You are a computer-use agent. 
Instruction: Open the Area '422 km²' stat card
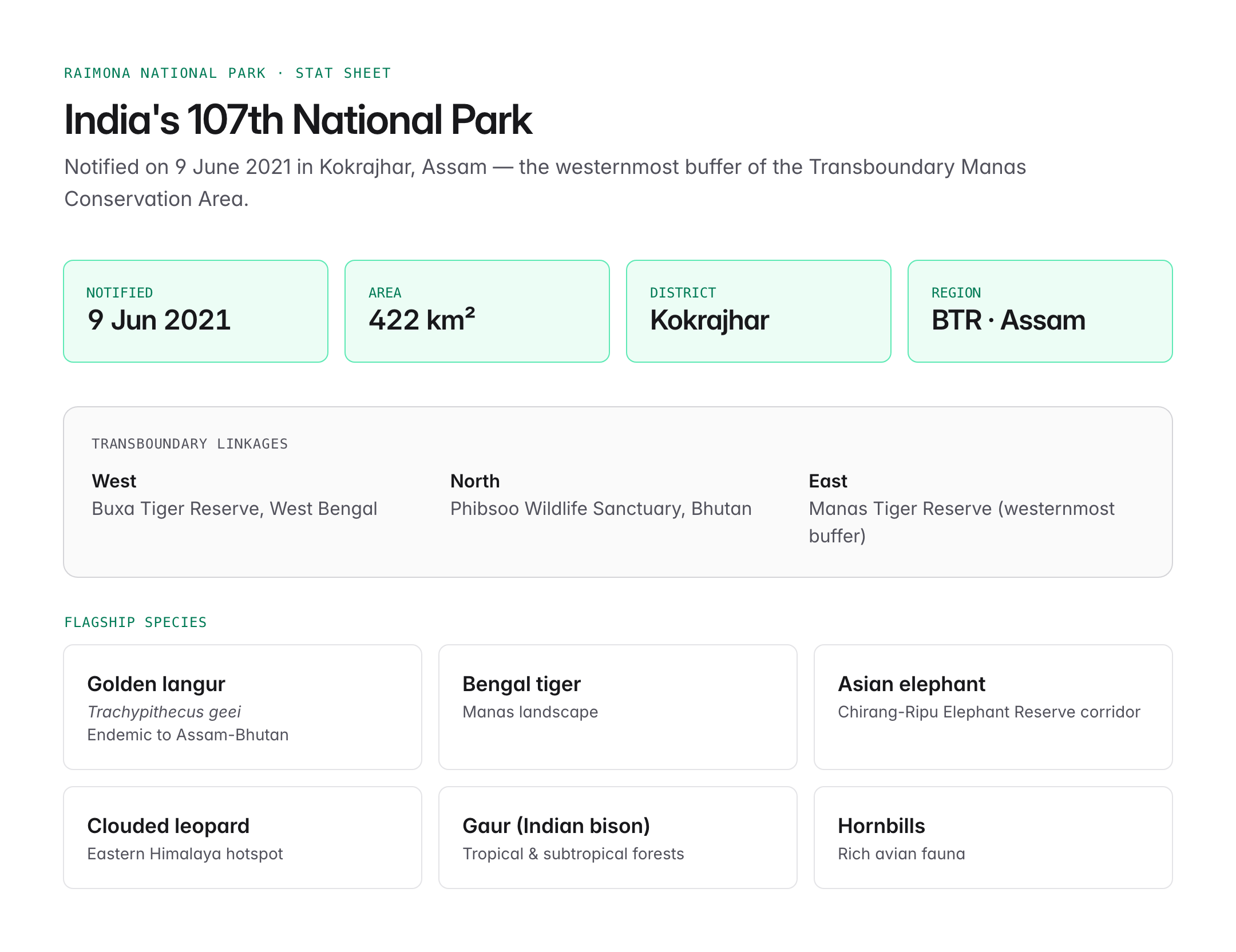(x=477, y=311)
